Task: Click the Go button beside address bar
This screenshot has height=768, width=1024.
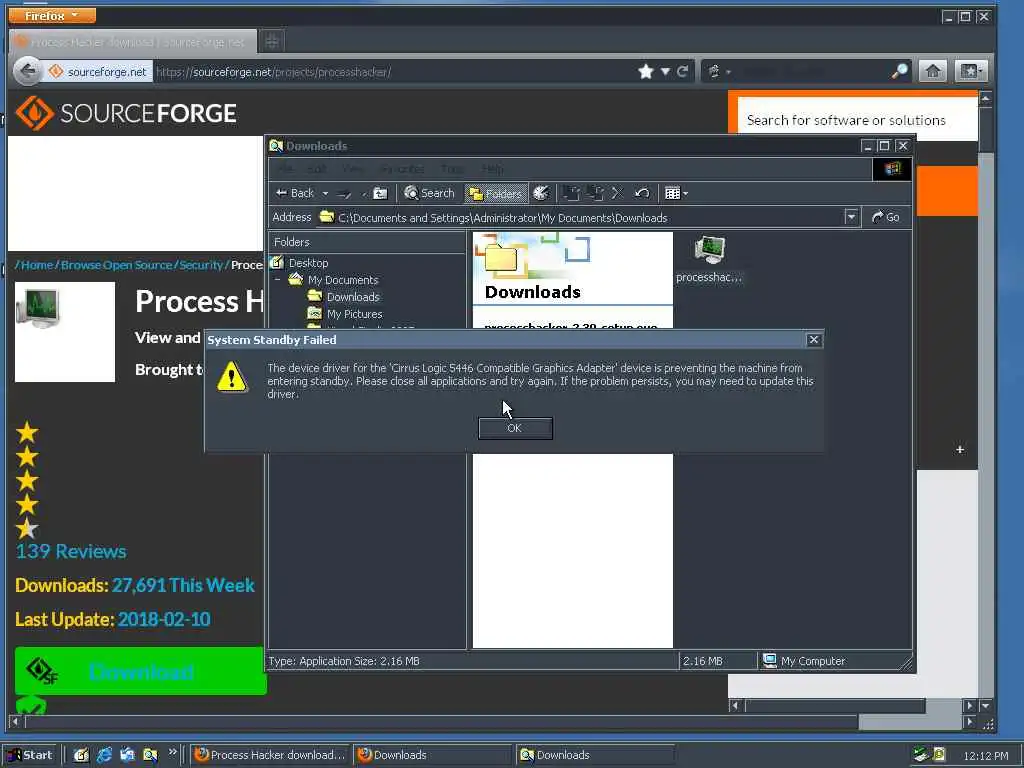Action: click(x=886, y=217)
